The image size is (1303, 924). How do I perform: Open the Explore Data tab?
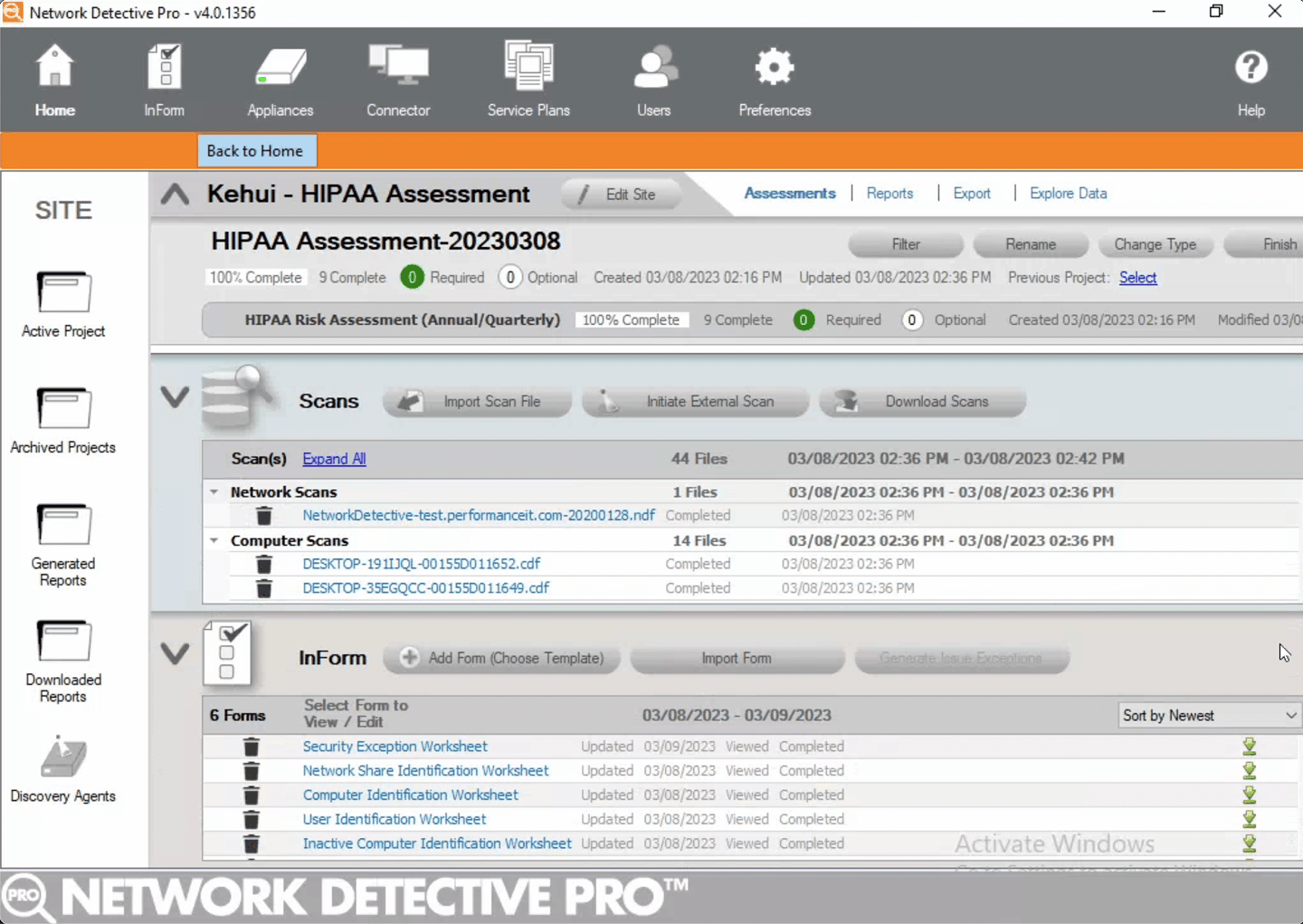pyautogui.click(x=1068, y=194)
